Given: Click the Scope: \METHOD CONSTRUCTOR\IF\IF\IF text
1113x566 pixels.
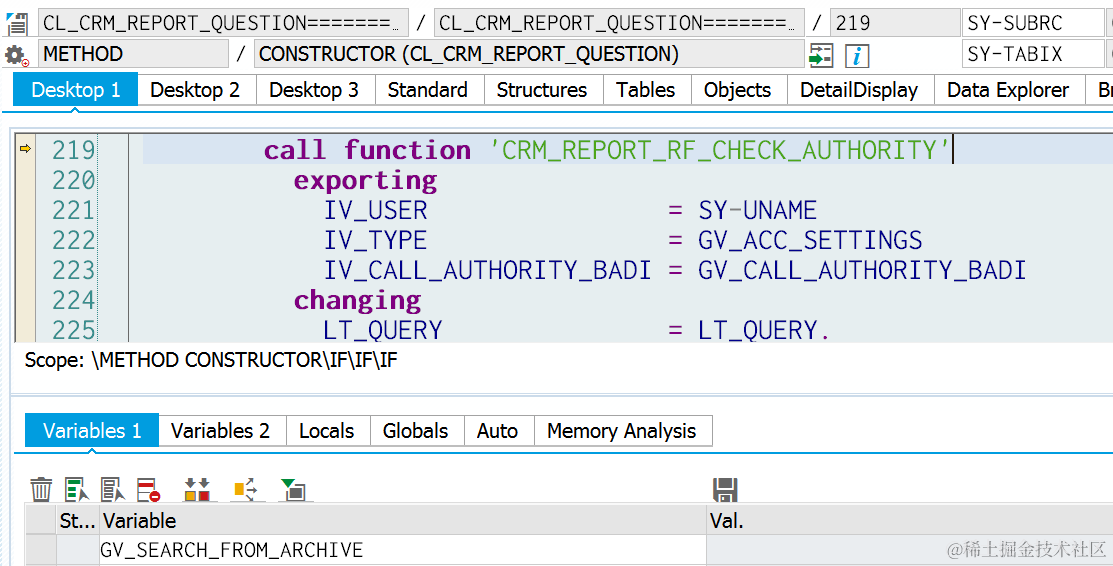Looking at the screenshot, I should 211,360.
